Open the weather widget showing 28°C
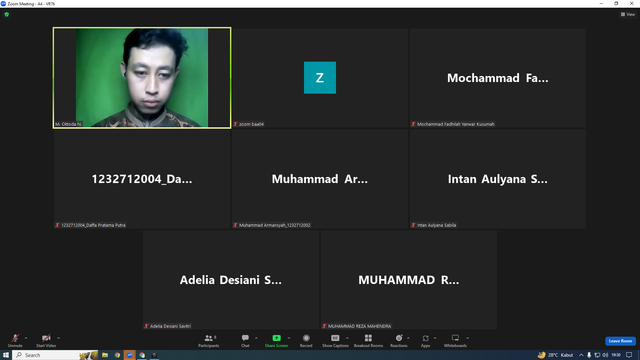The height and width of the screenshot is (360, 640). pos(556,355)
